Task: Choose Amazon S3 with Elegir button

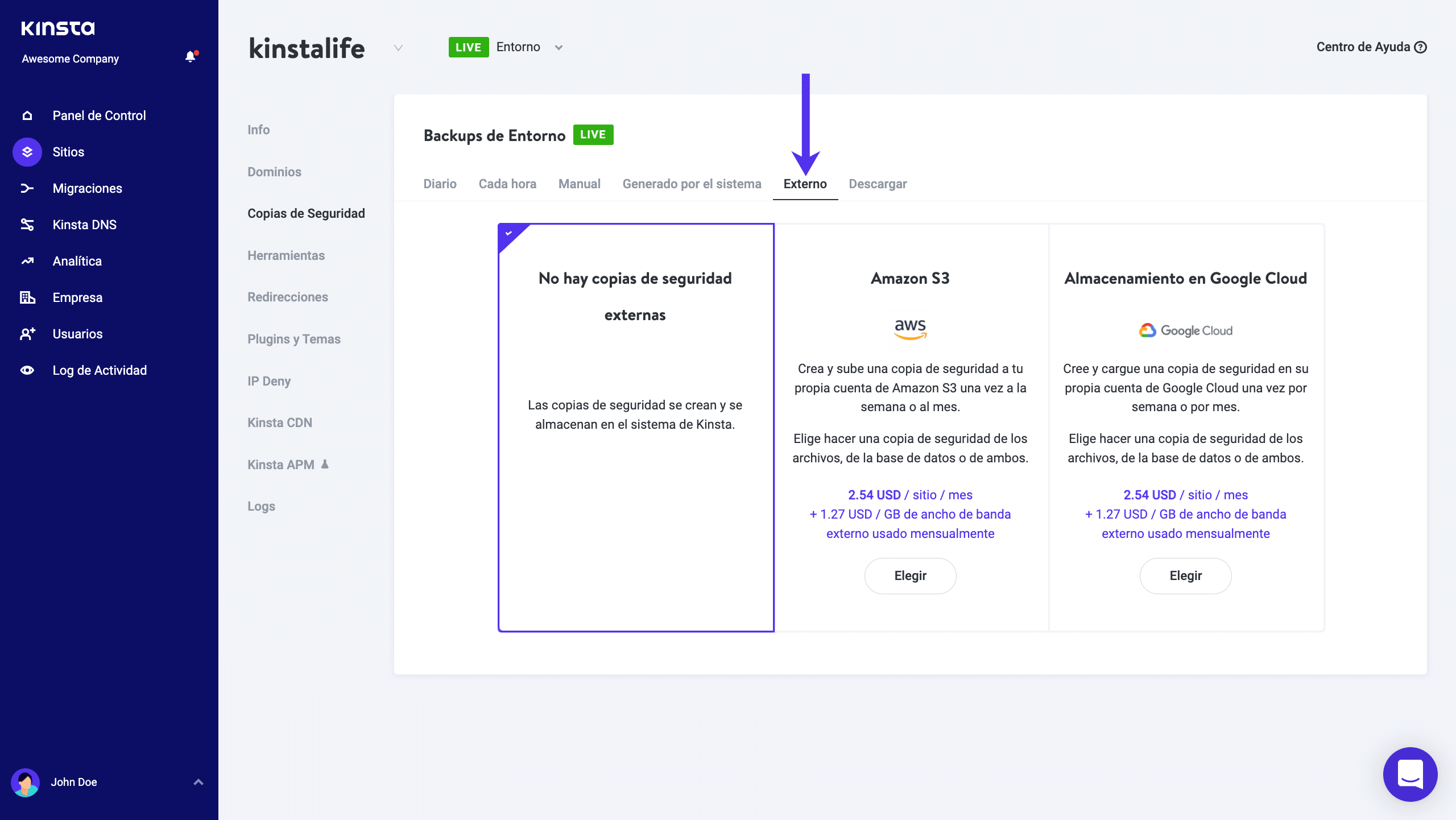Action: (x=910, y=576)
